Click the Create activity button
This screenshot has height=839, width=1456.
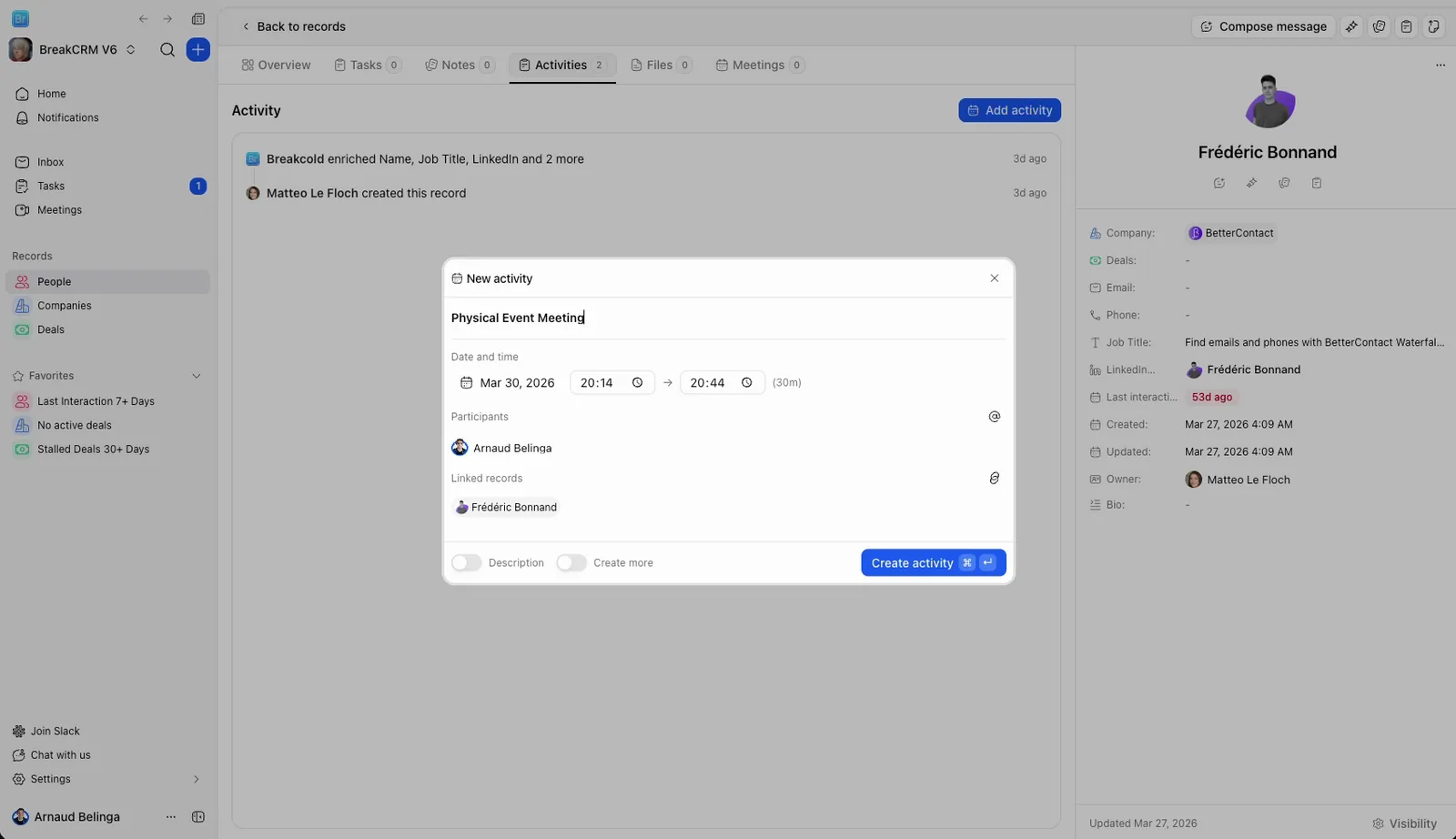pyautogui.click(x=934, y=563)
